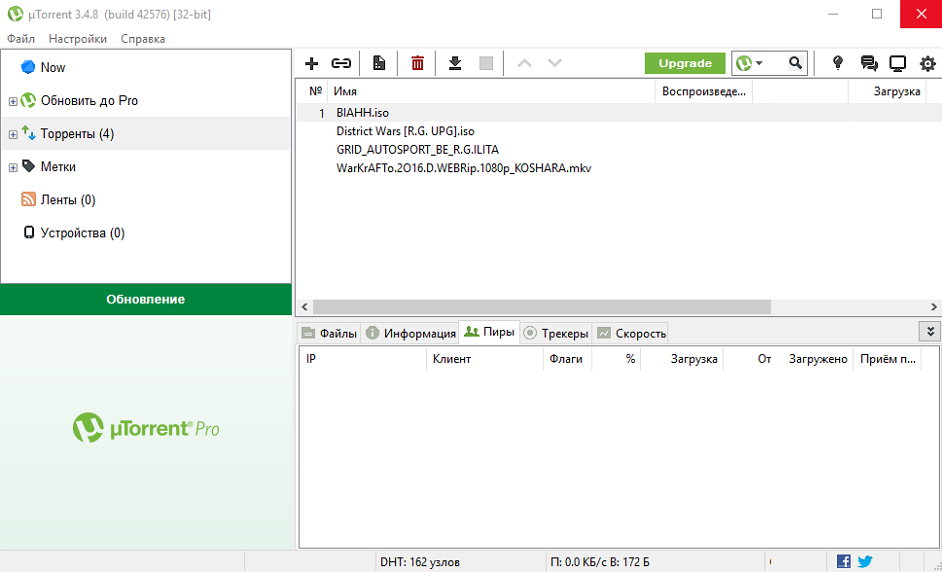Open Preferences gear icon

[x=928, y=63]
